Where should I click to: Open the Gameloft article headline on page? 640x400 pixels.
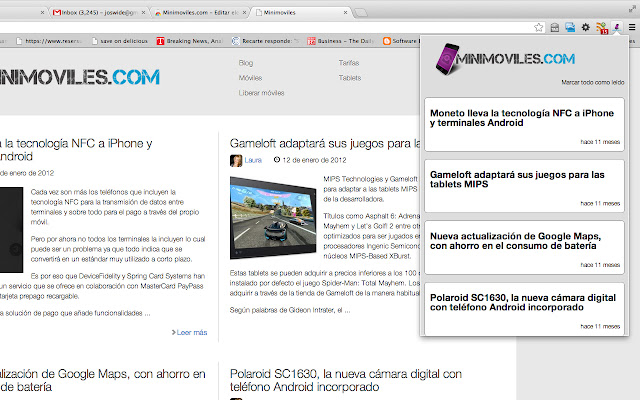[x=324, y=144]
